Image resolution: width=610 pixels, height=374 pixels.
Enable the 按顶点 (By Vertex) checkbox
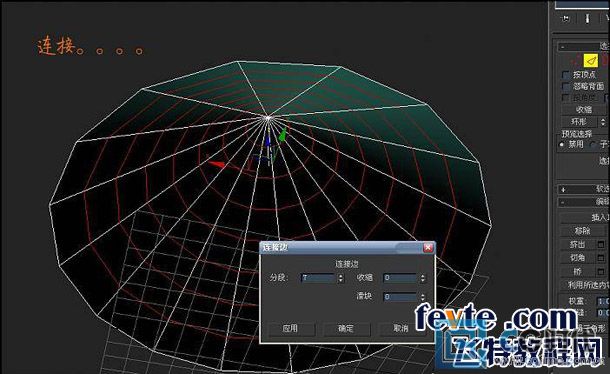click(566, 75)
